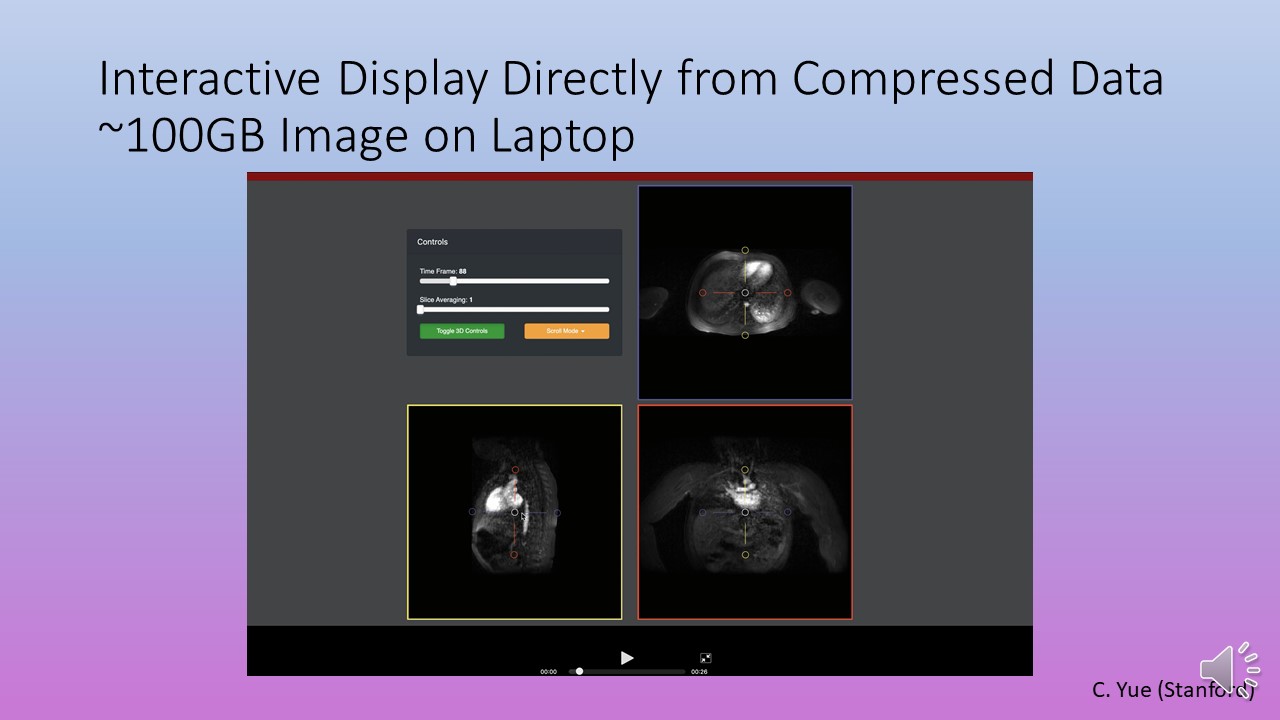Click the Toggle 3D Controls button
1280x720 pixels.
pyautogui.click(x=462, y=331)
